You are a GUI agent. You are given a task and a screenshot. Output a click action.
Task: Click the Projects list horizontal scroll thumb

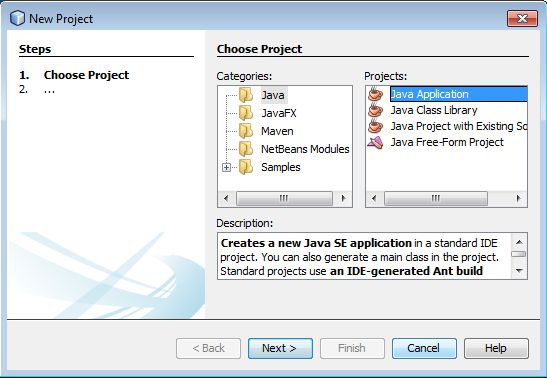[x=435, y=198]
